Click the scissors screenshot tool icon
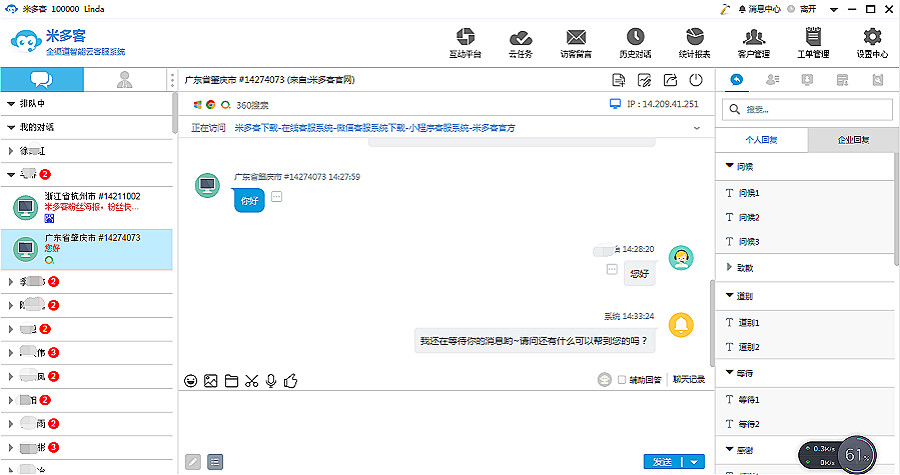The image size is (900, 475). coord(251,380)
